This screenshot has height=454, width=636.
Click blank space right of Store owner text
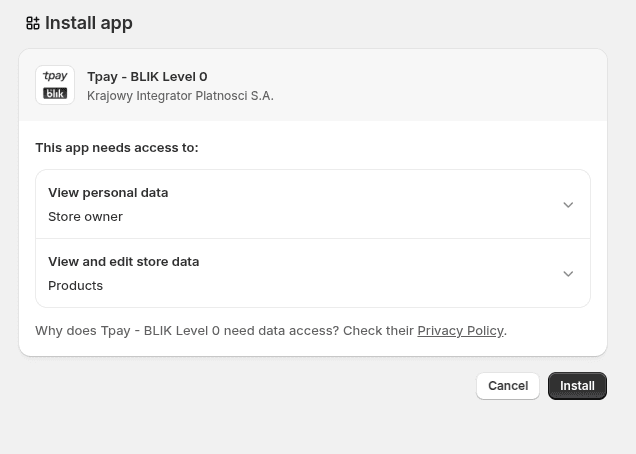click(x=330, y=216)
